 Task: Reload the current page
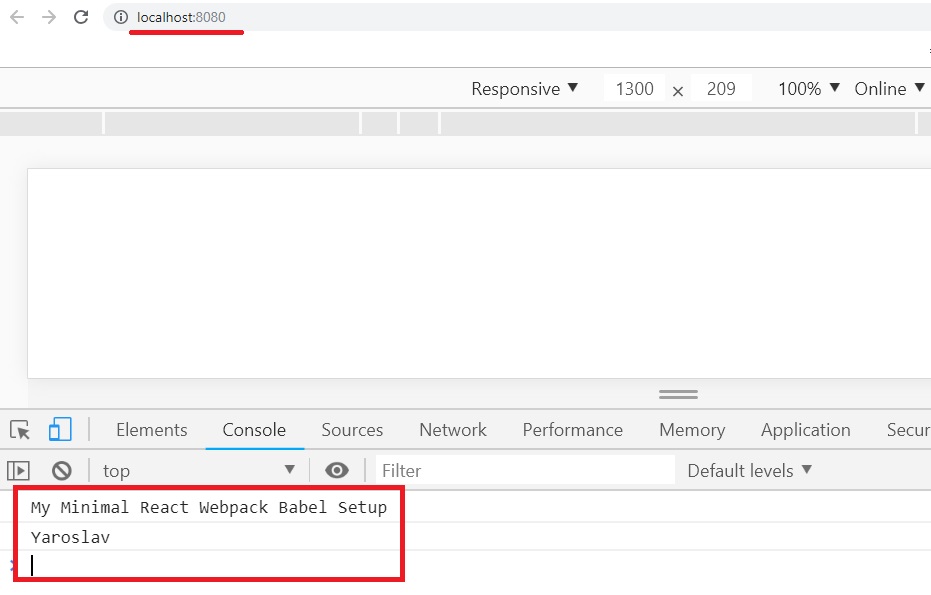click(x=82, y=16)
